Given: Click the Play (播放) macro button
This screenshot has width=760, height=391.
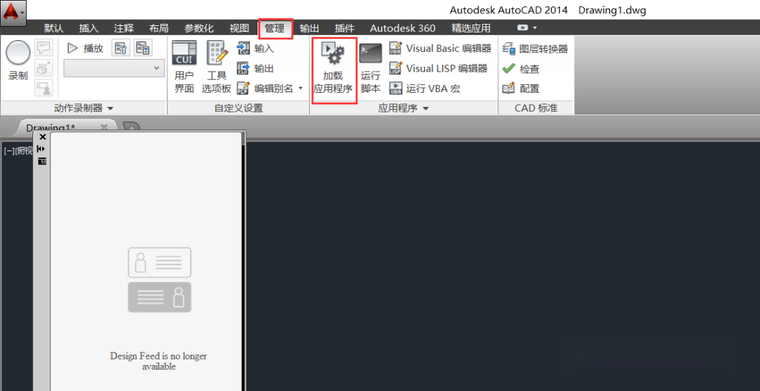Looking at the screenshot, I should click(x=85, y=48).
